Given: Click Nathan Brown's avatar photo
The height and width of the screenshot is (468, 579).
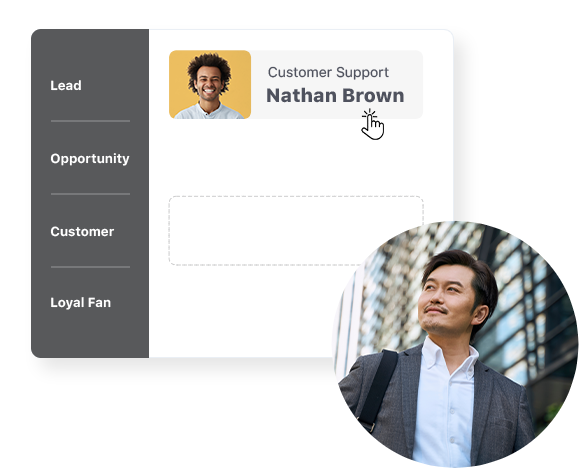Looking at the screenshot, I should tap(210, 87).
